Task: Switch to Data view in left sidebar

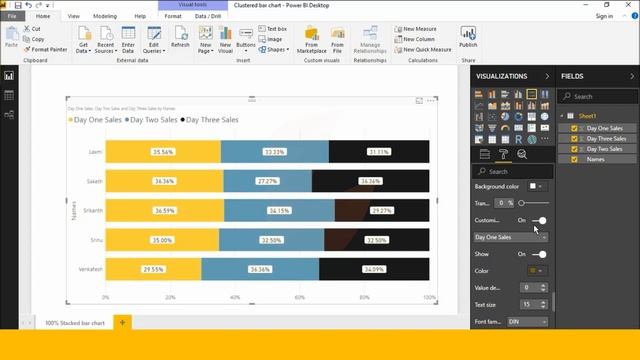Action: pos(9,96)
